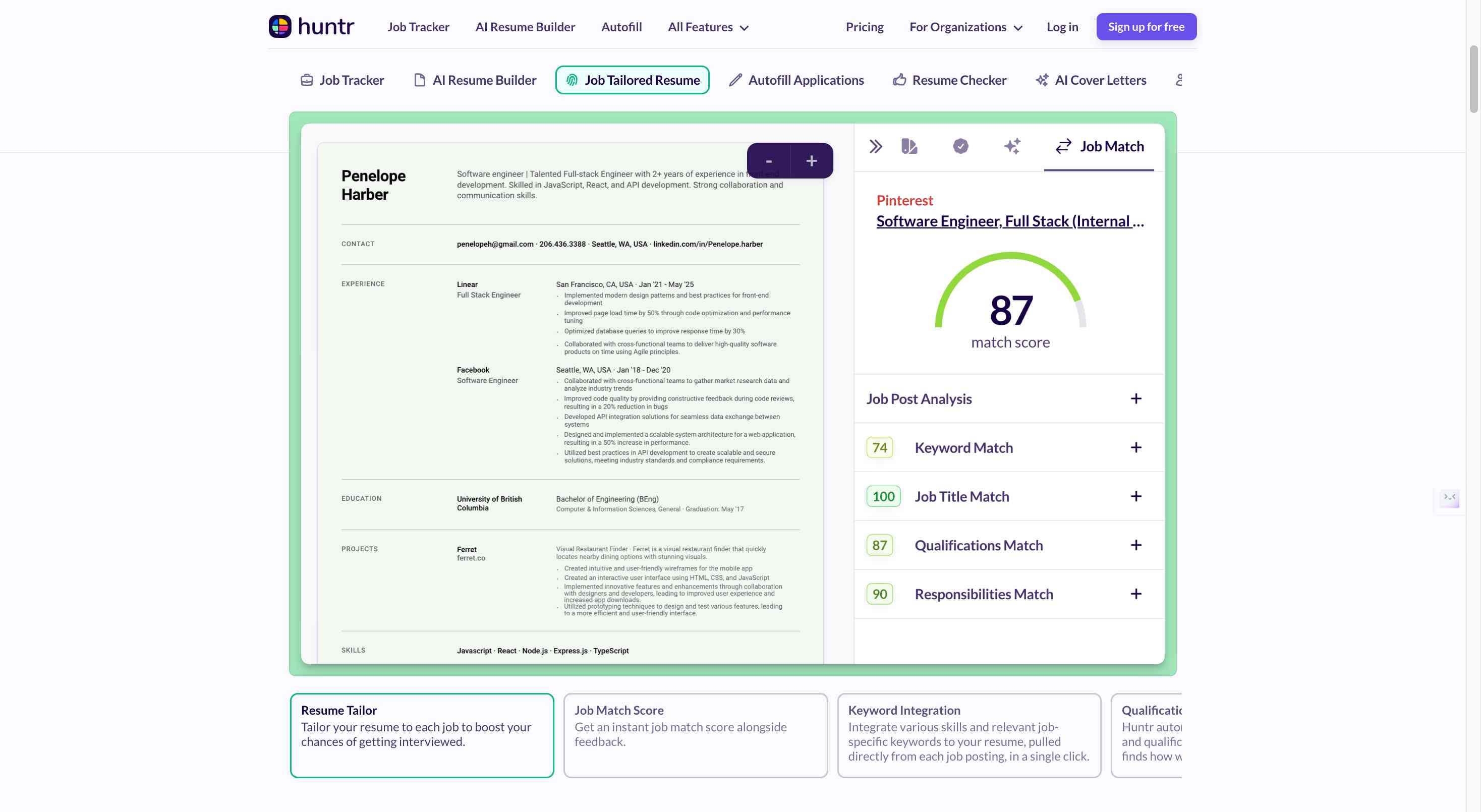Switch to the Resume Checker tab
Screen dimensions: 1481x812
[x=950, y=80]
